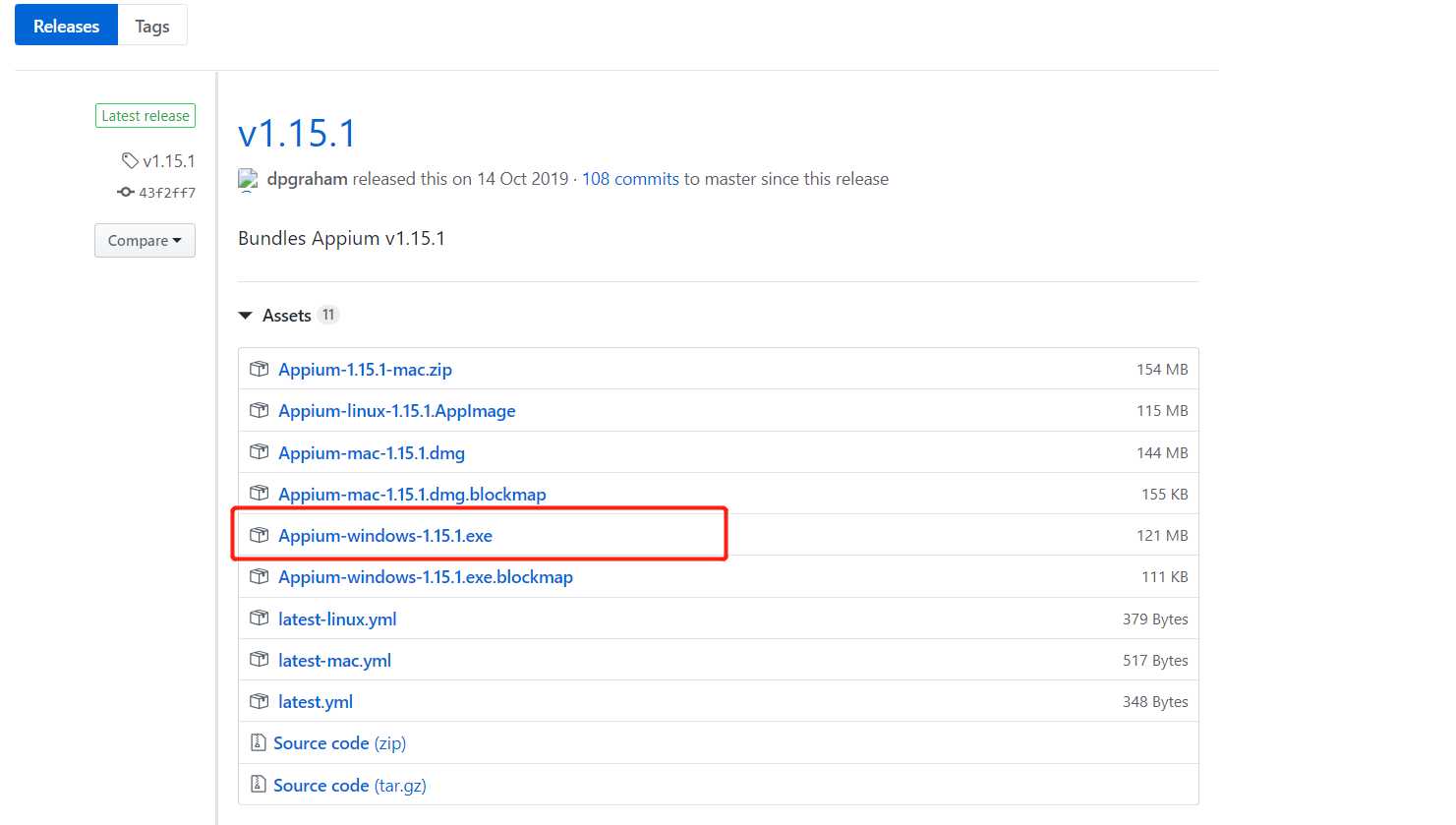Download Appium-1.15.1-mac.zip
Screen dimensions: 1456x825
[365, 370]
